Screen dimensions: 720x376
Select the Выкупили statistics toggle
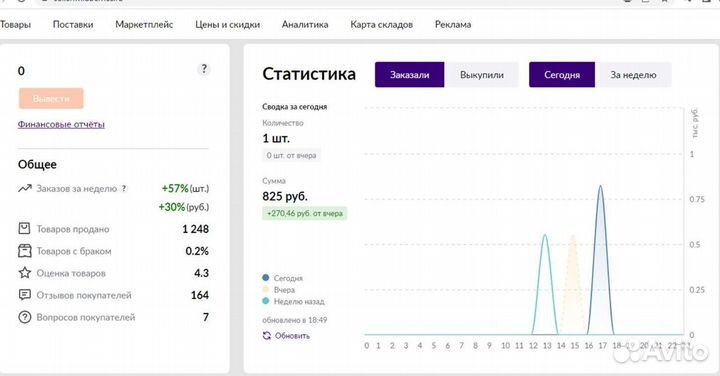[482, 75]
